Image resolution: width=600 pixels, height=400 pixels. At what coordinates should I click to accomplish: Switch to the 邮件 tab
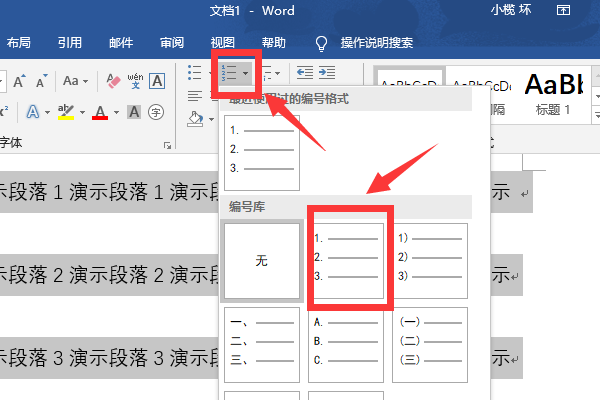point(121,42)
